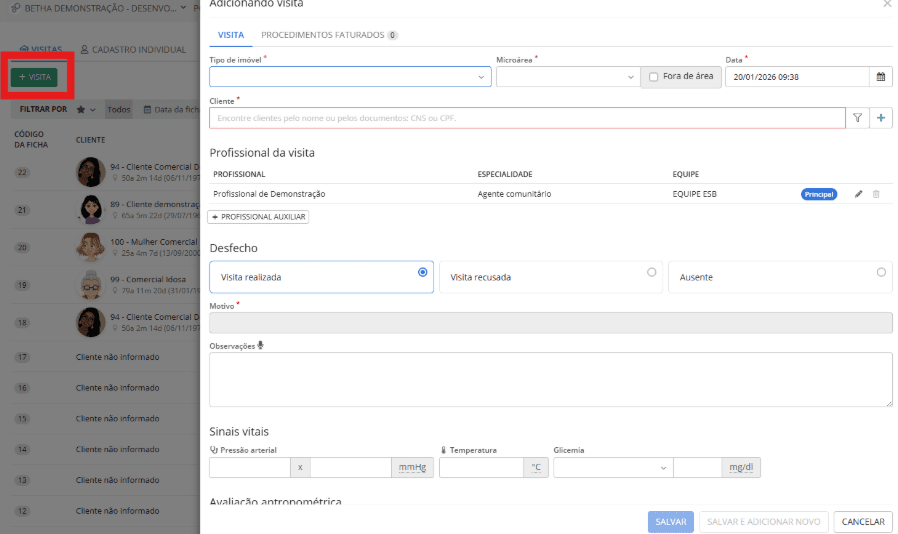Delete the professional with trash icon
898x534 pixels.
(876, 194)
